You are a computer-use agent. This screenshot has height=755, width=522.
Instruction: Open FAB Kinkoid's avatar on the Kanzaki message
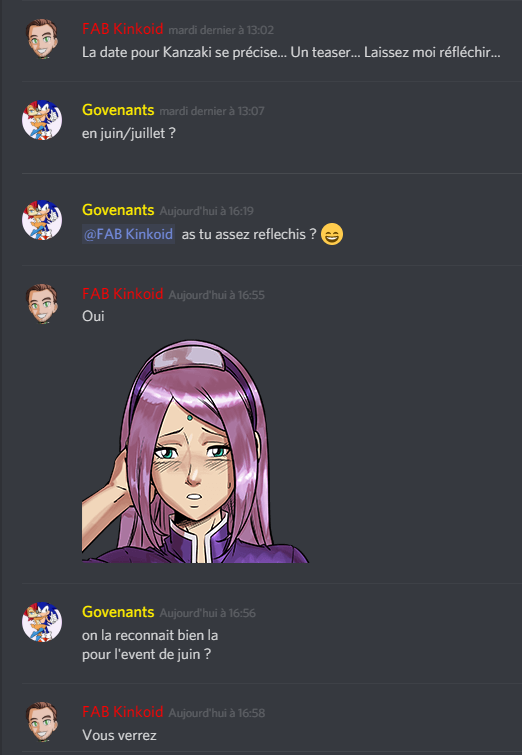coord(42,39)
